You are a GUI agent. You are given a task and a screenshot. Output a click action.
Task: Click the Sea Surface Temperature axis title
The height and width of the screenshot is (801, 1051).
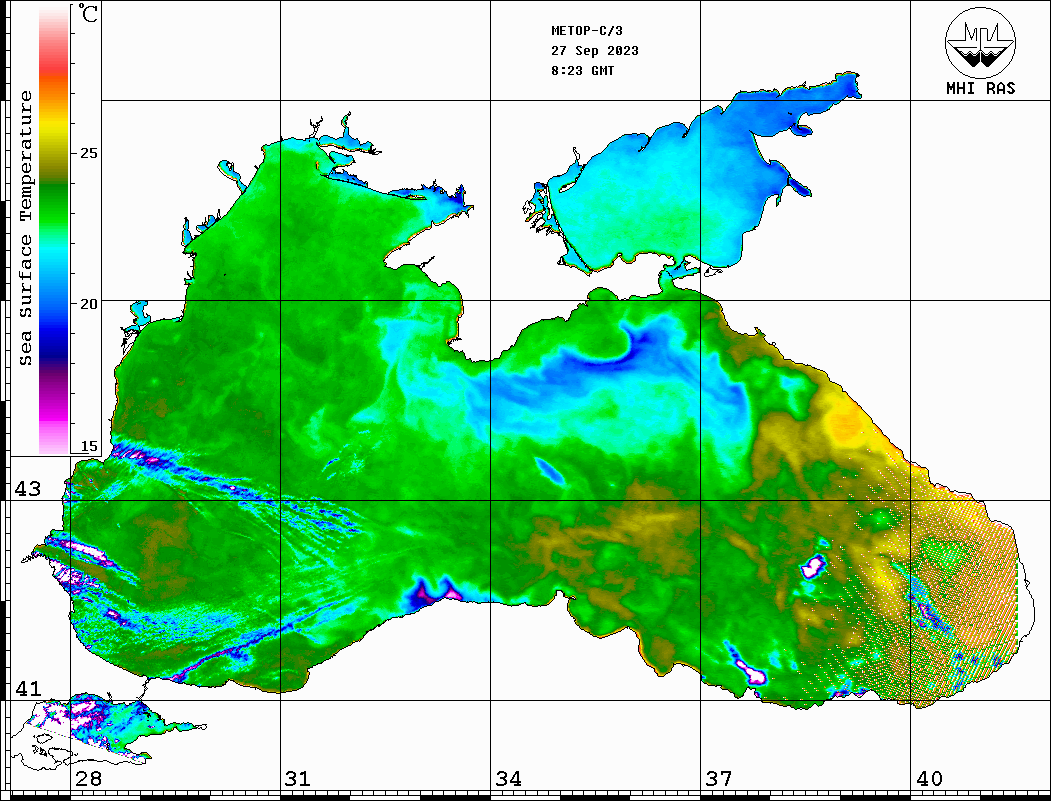(25, 228)
